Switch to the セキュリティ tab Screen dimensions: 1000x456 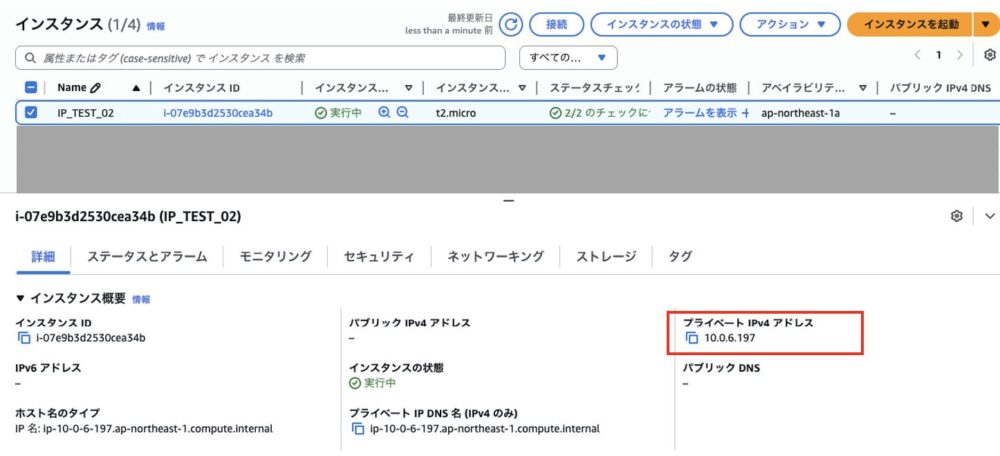tap(378, 257)
